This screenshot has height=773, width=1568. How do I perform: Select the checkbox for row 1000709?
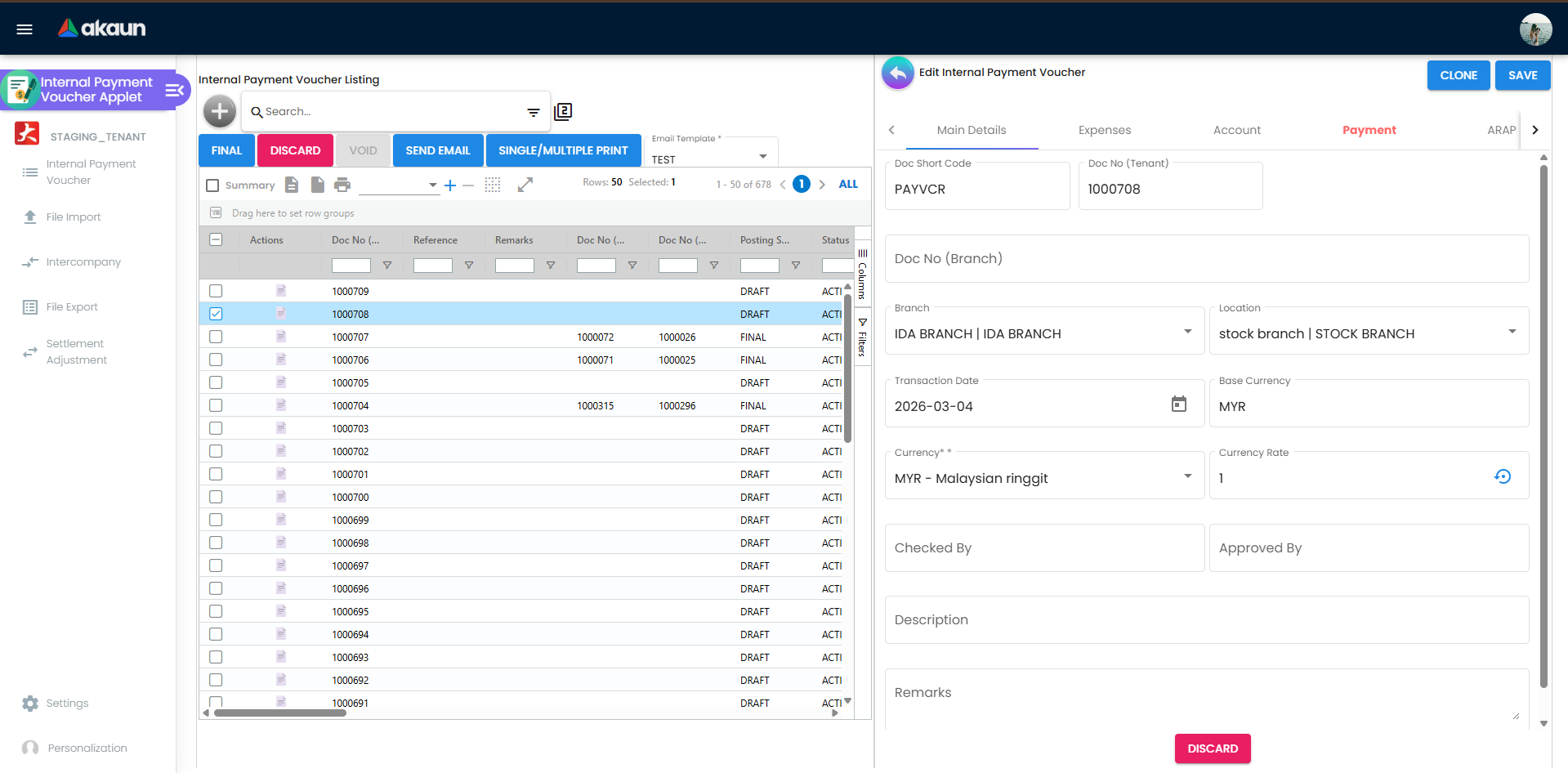(x=216, y=291)
